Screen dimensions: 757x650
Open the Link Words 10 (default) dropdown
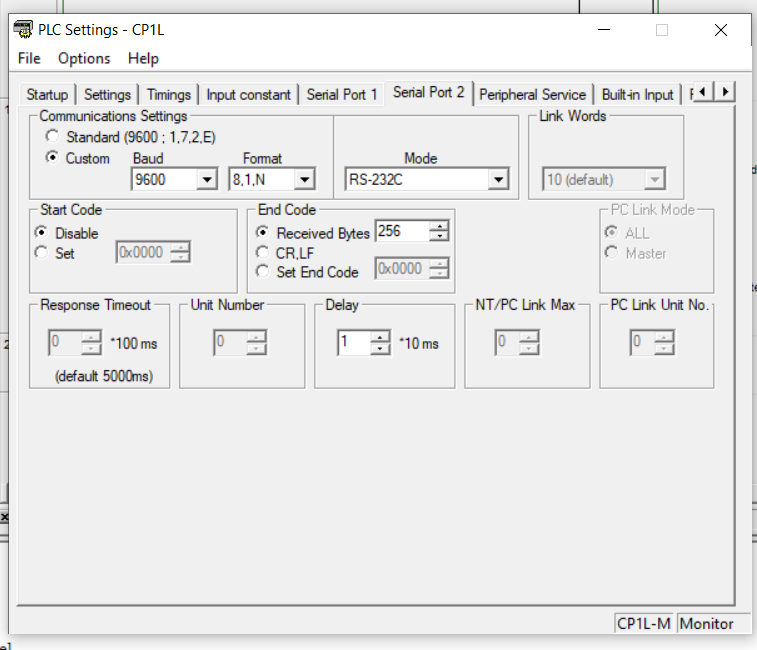[655, 180]
